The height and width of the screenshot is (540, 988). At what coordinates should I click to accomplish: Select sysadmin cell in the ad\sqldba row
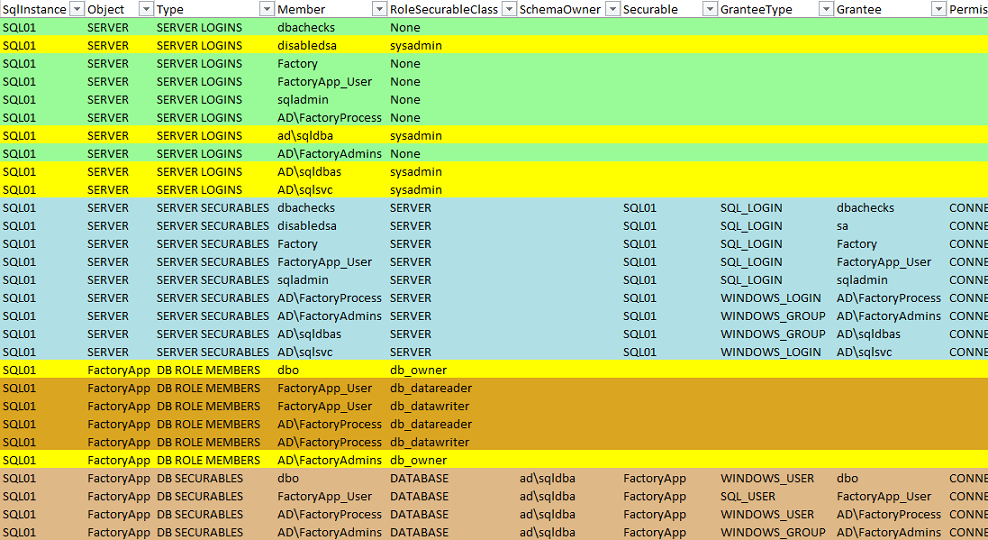416,135
